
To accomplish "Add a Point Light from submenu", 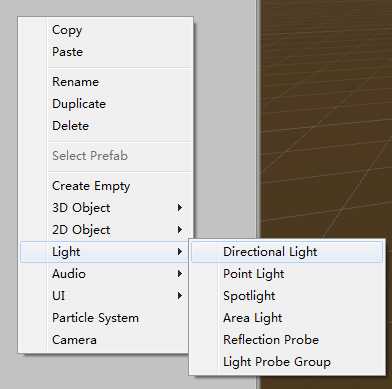I will 287,274.
